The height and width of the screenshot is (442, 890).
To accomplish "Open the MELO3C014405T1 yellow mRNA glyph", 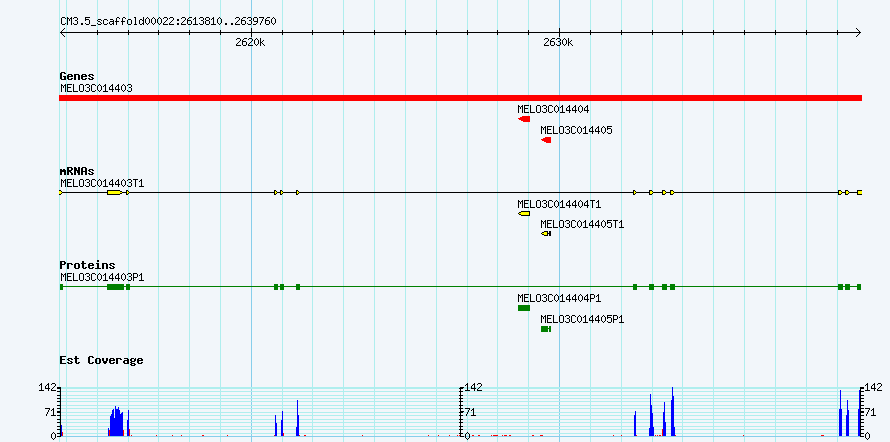I will point(546,234).
